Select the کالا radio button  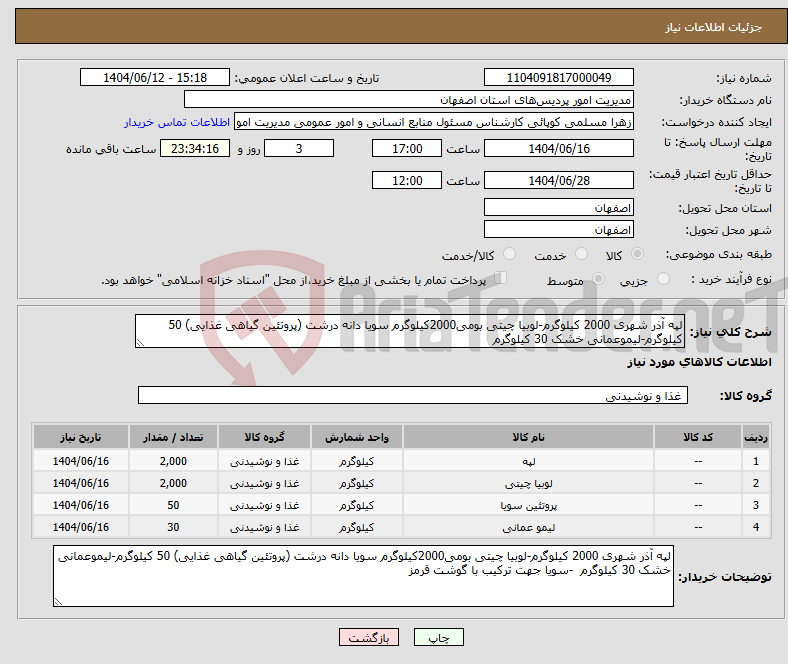pyautogui.click(x=638, y=256)
